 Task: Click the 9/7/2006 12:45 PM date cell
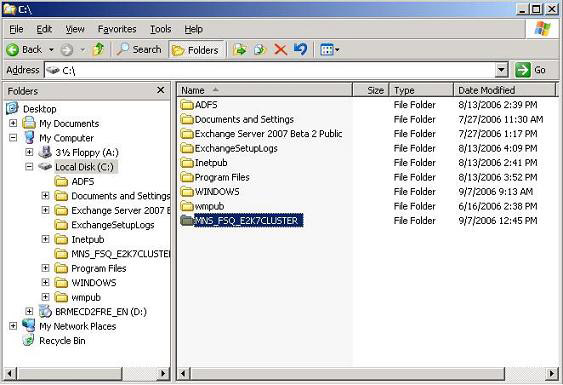click(x=498, y=221)
